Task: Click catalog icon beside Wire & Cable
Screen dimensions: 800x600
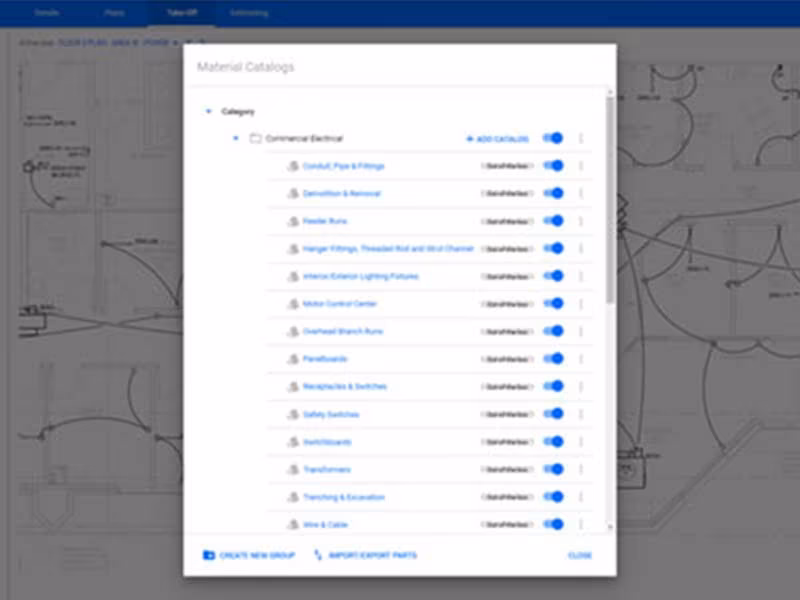Action: click(x=293, y=524)
